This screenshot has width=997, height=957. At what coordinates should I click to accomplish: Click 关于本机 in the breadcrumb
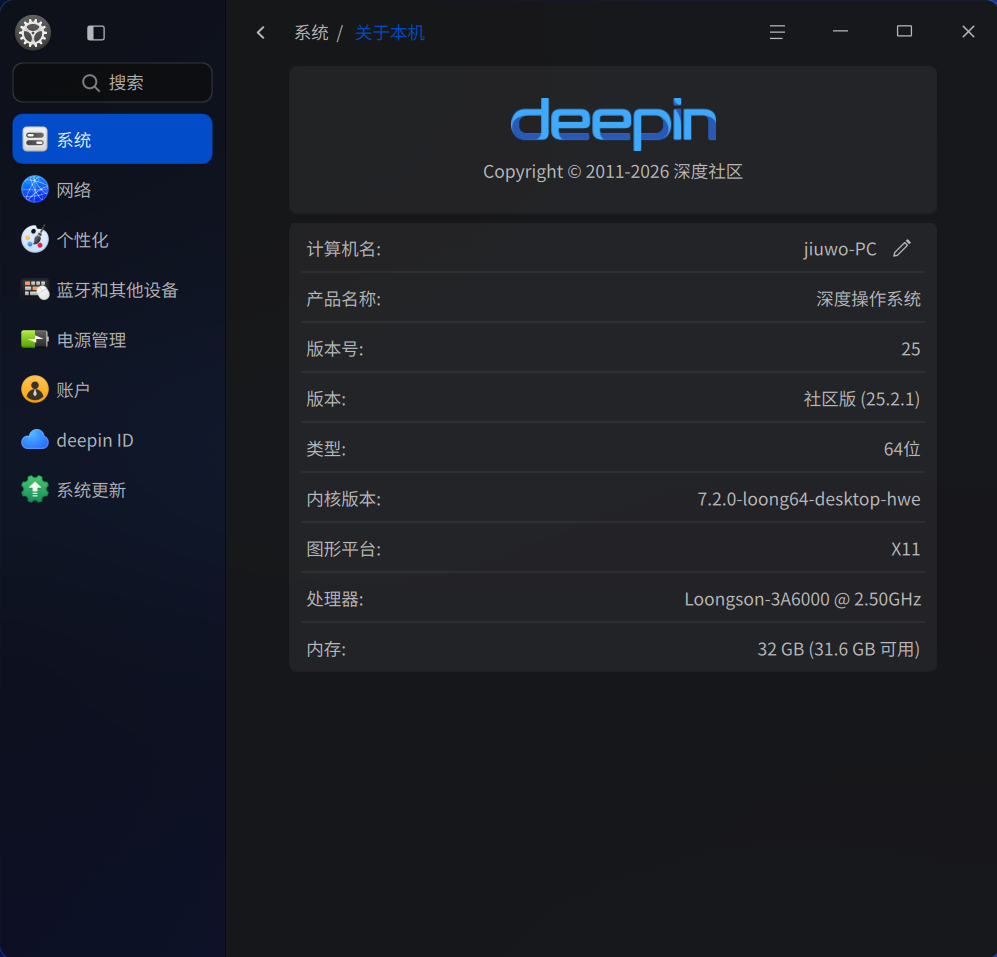click(390, 32)
